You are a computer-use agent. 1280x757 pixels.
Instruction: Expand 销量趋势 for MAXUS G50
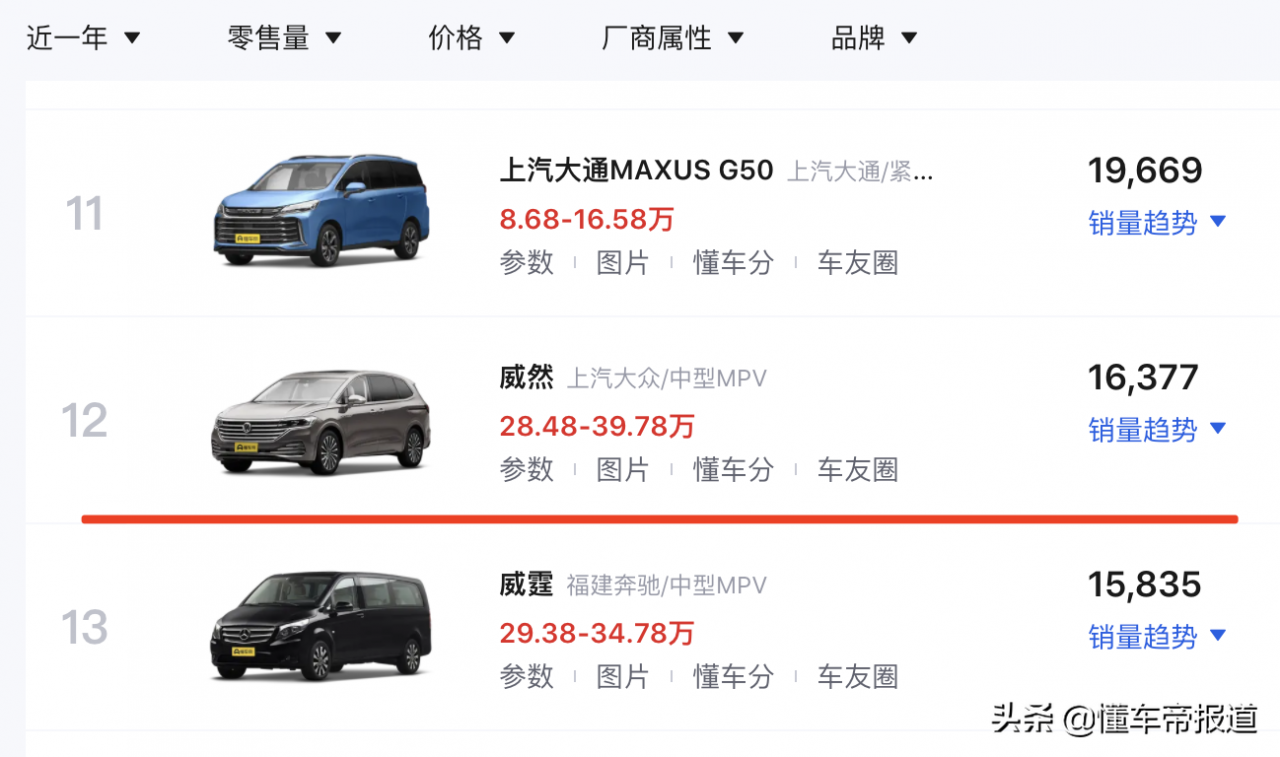(x=1157, y=222)
